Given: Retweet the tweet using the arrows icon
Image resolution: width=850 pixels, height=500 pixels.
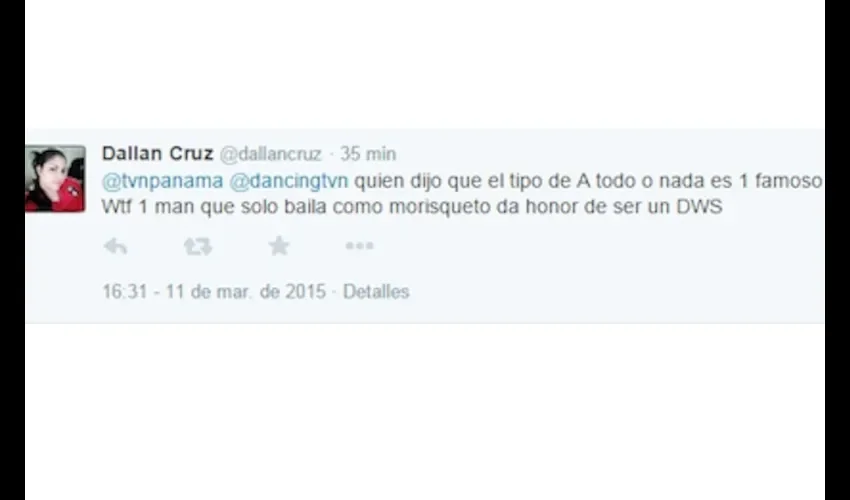Looking at the screenshot, I should 197,246.
